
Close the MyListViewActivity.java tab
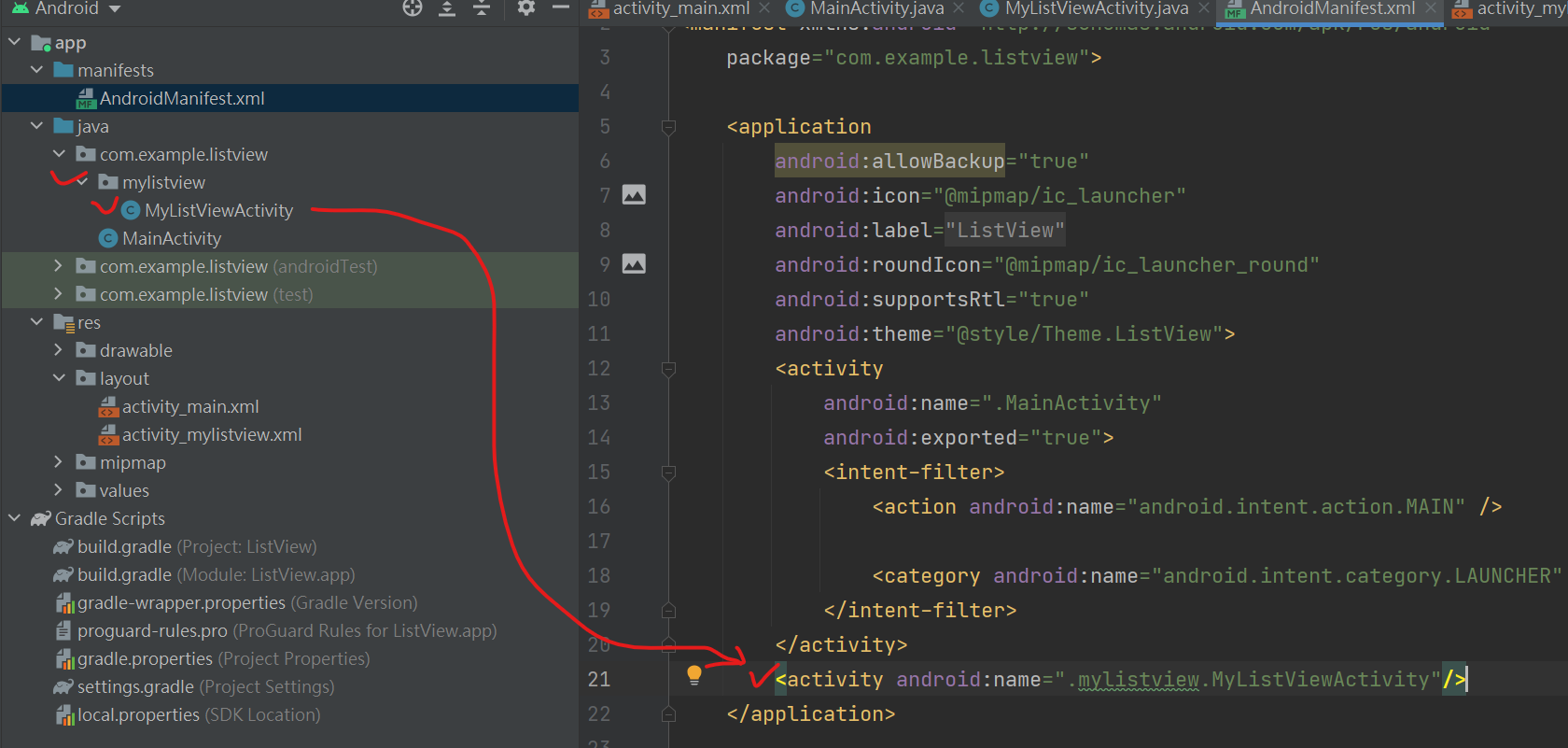tap(1203, 8)
